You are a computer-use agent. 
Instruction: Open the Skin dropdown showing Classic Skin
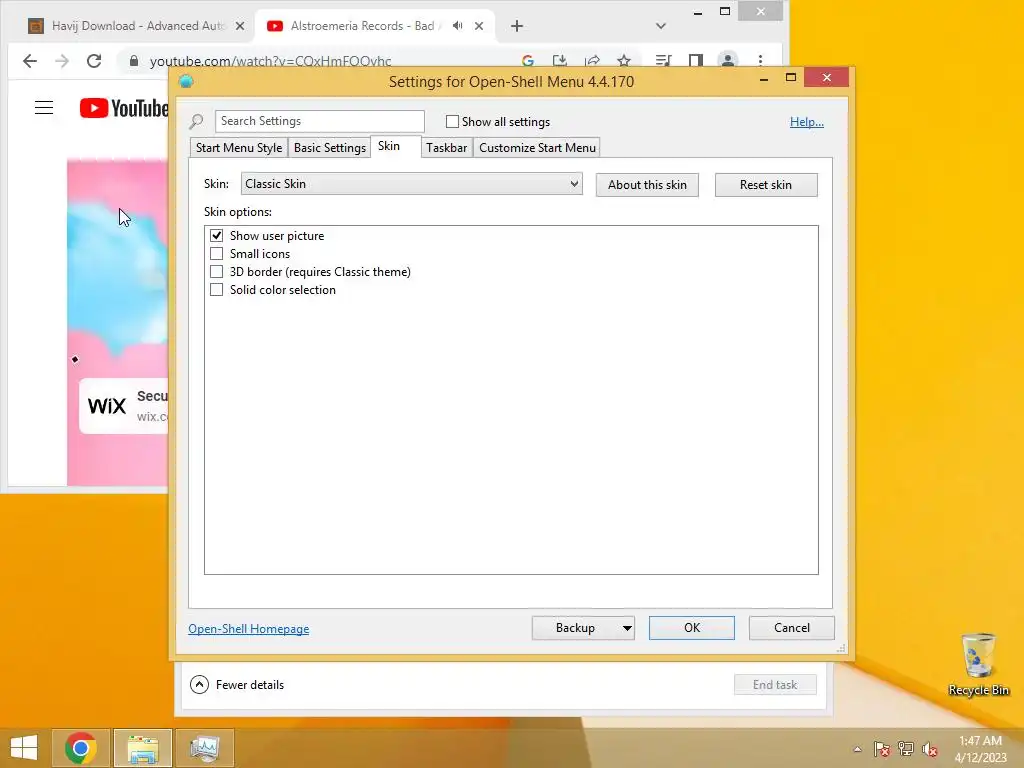coord(411,184)
